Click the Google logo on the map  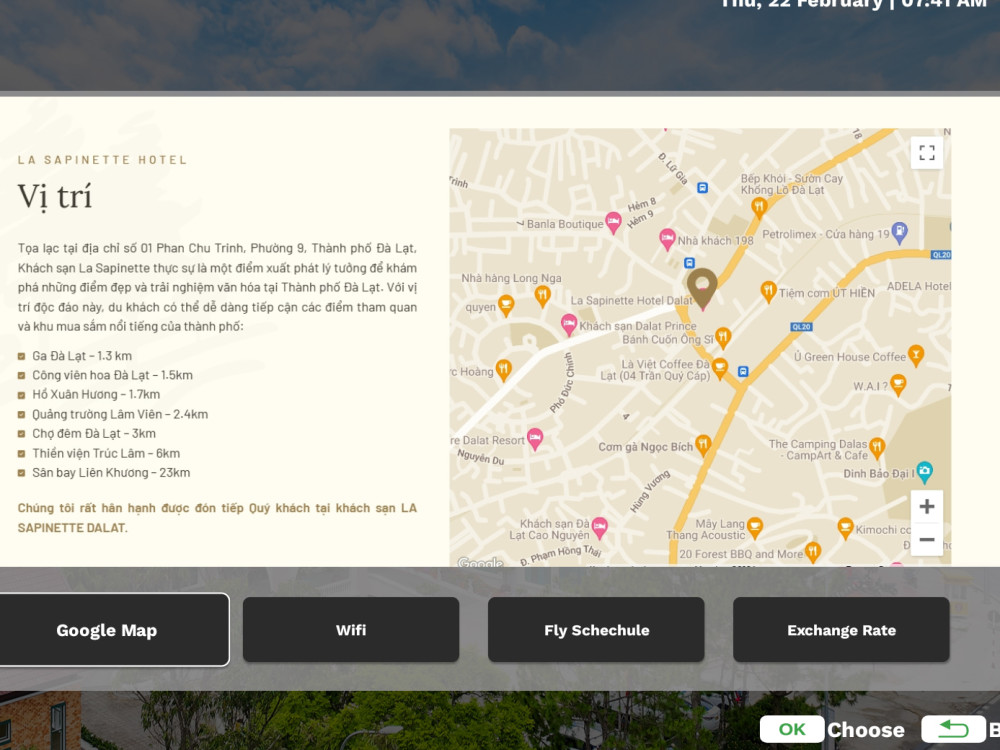click(x=480, y=562)
